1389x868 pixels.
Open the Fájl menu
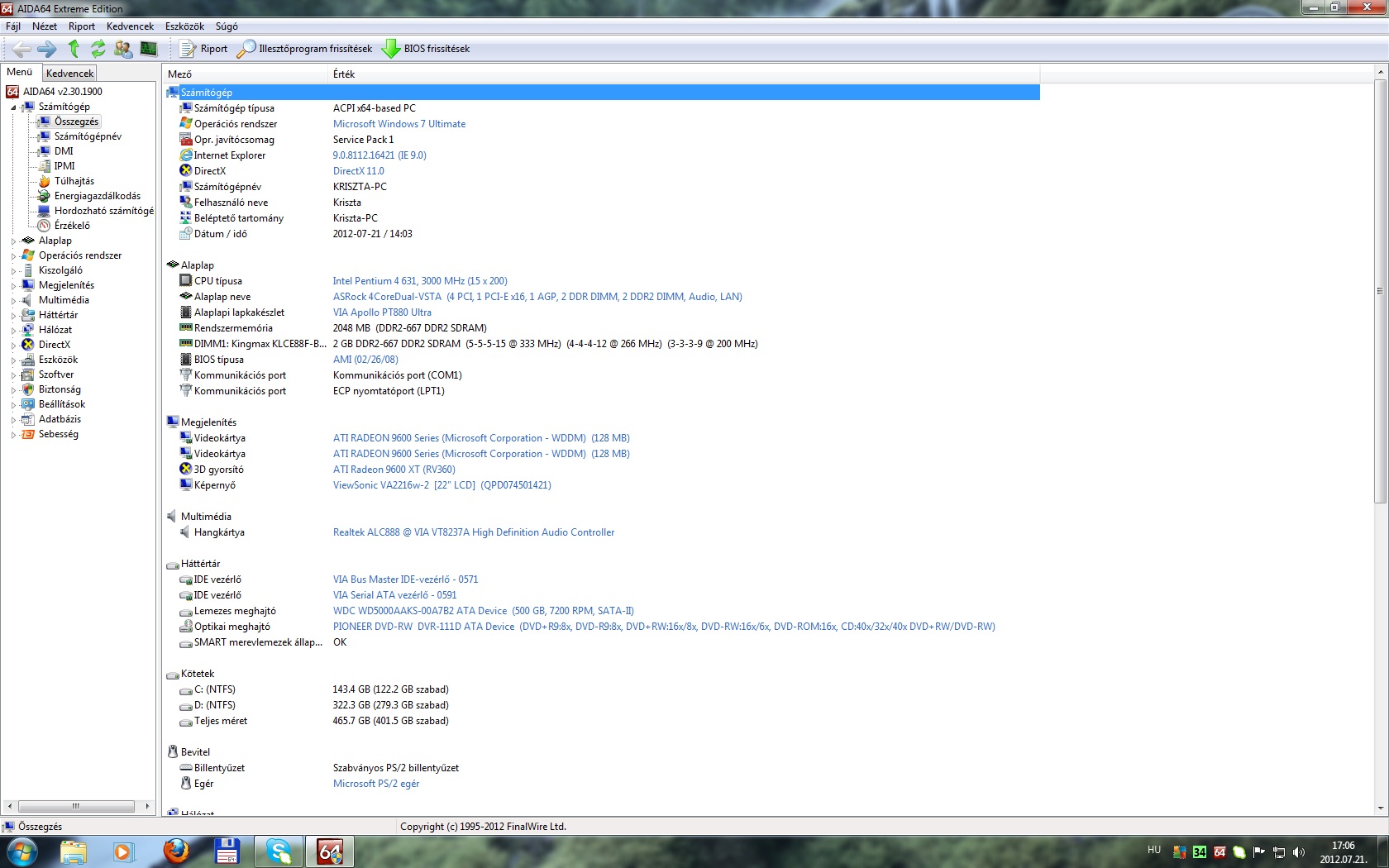click(13, 26)
